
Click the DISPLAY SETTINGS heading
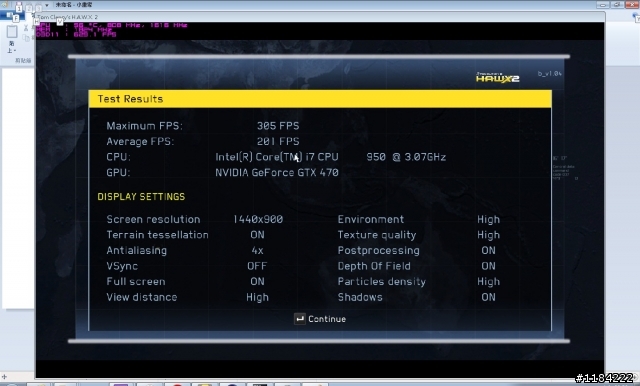point(141,197)
